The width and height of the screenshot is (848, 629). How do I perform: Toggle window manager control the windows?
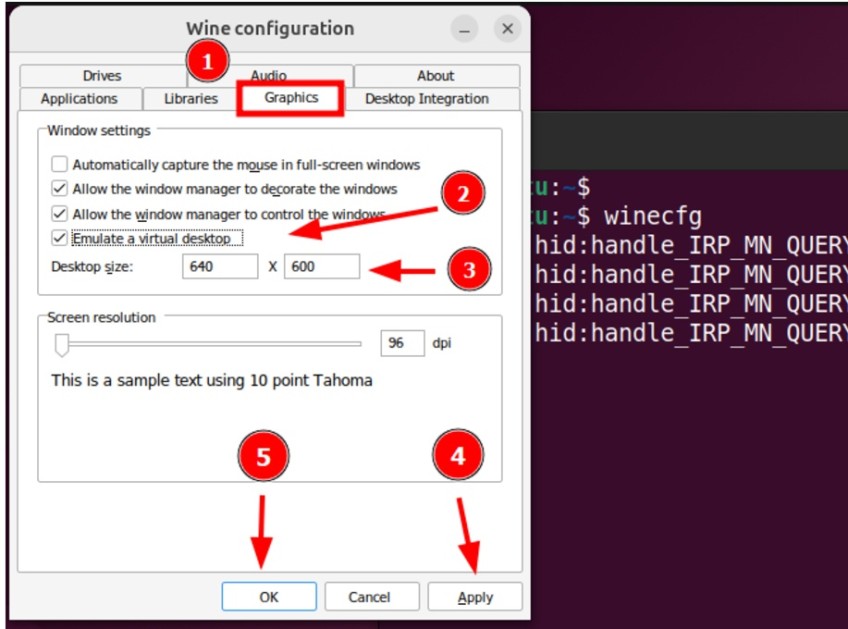point(60,214)
